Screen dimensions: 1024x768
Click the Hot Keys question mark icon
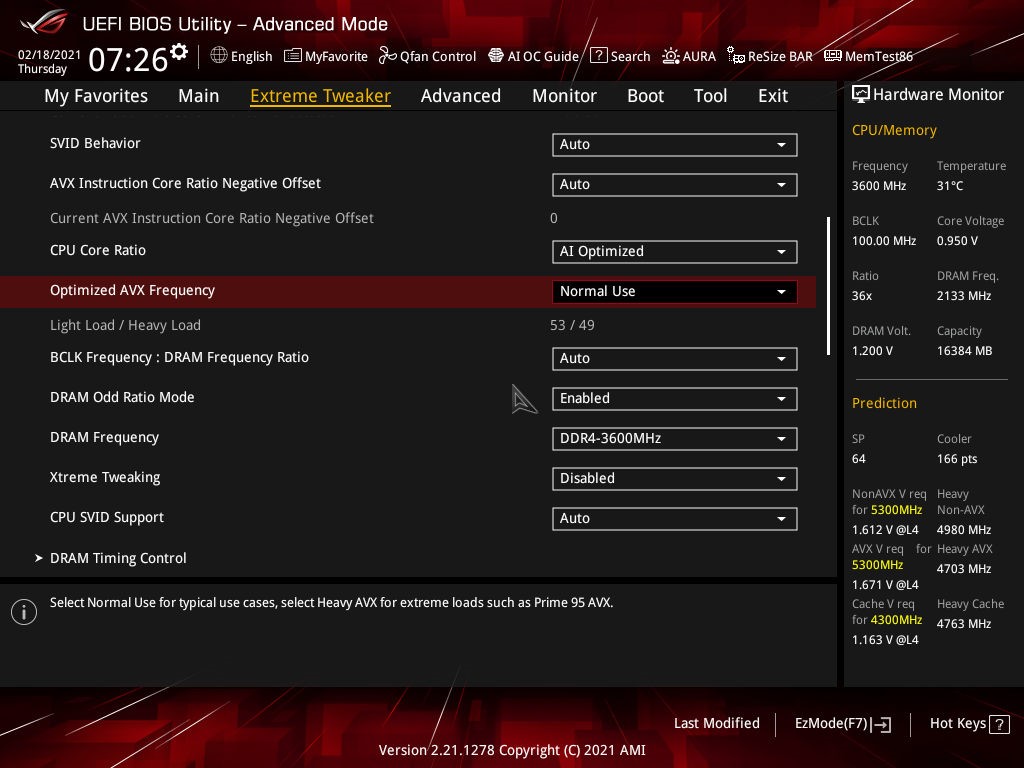point(999,724)
